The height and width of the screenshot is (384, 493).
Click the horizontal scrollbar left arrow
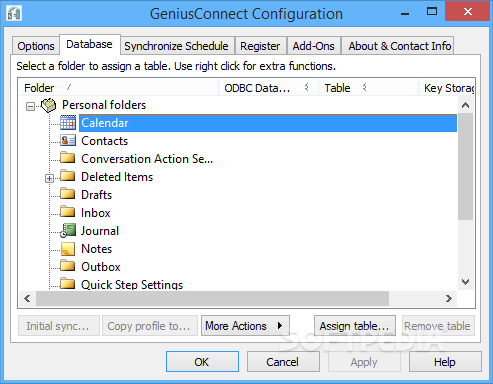point(27,299)
